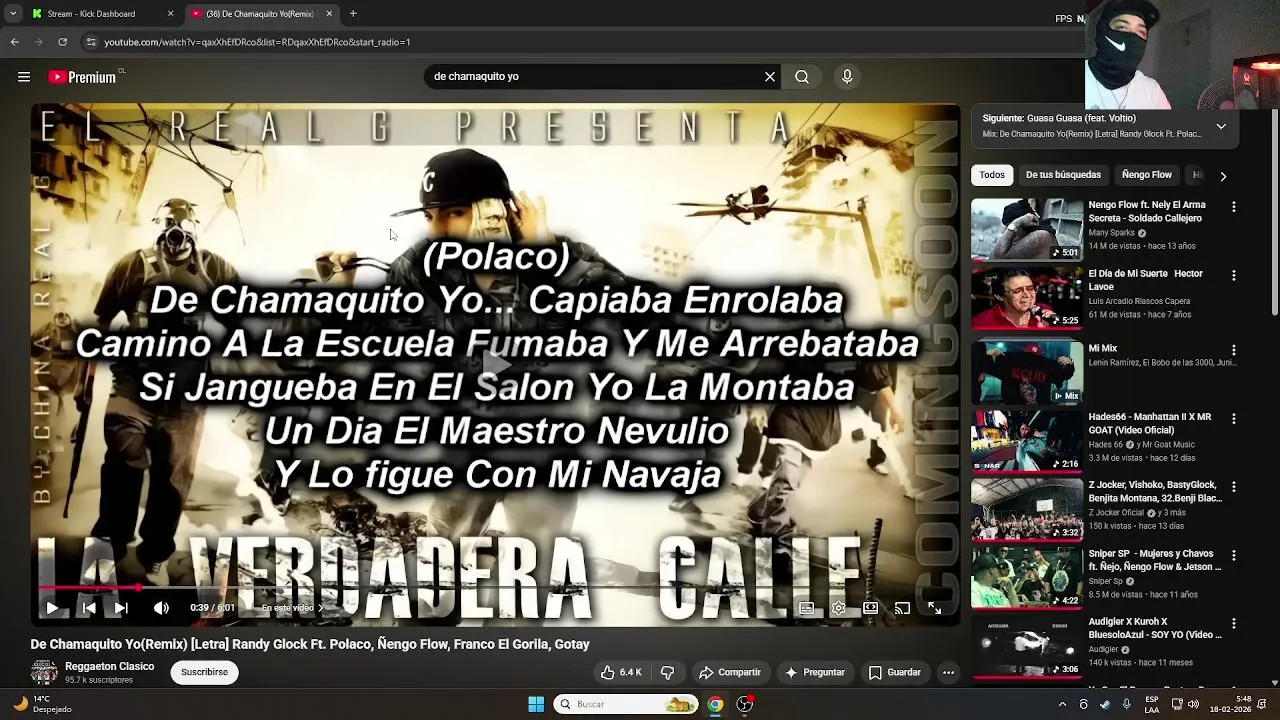Show hidden system tray icons chevron

[1062, 704]
